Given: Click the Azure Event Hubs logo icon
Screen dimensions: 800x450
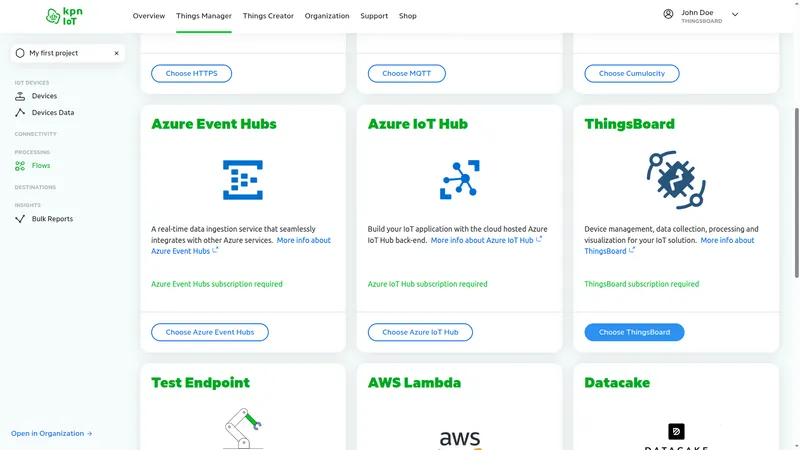Looking at the screenshot, I should [x=243, y=180].
